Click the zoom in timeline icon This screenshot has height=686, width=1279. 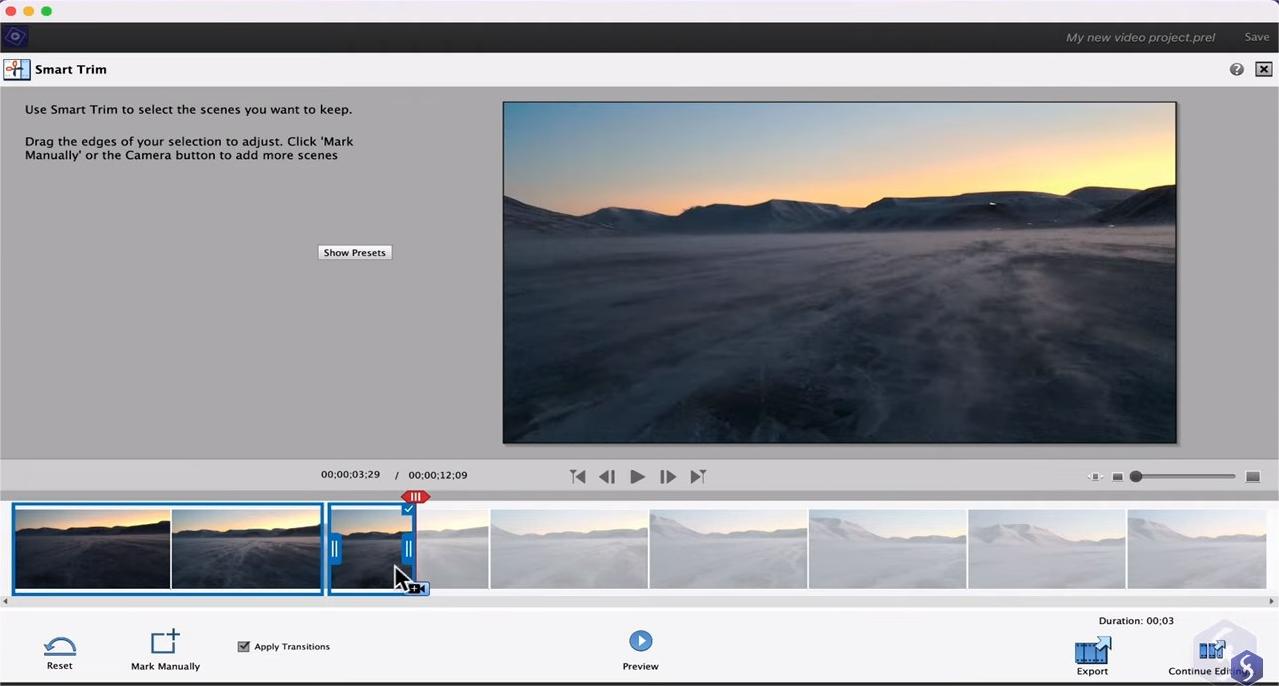click(1252, 477)
